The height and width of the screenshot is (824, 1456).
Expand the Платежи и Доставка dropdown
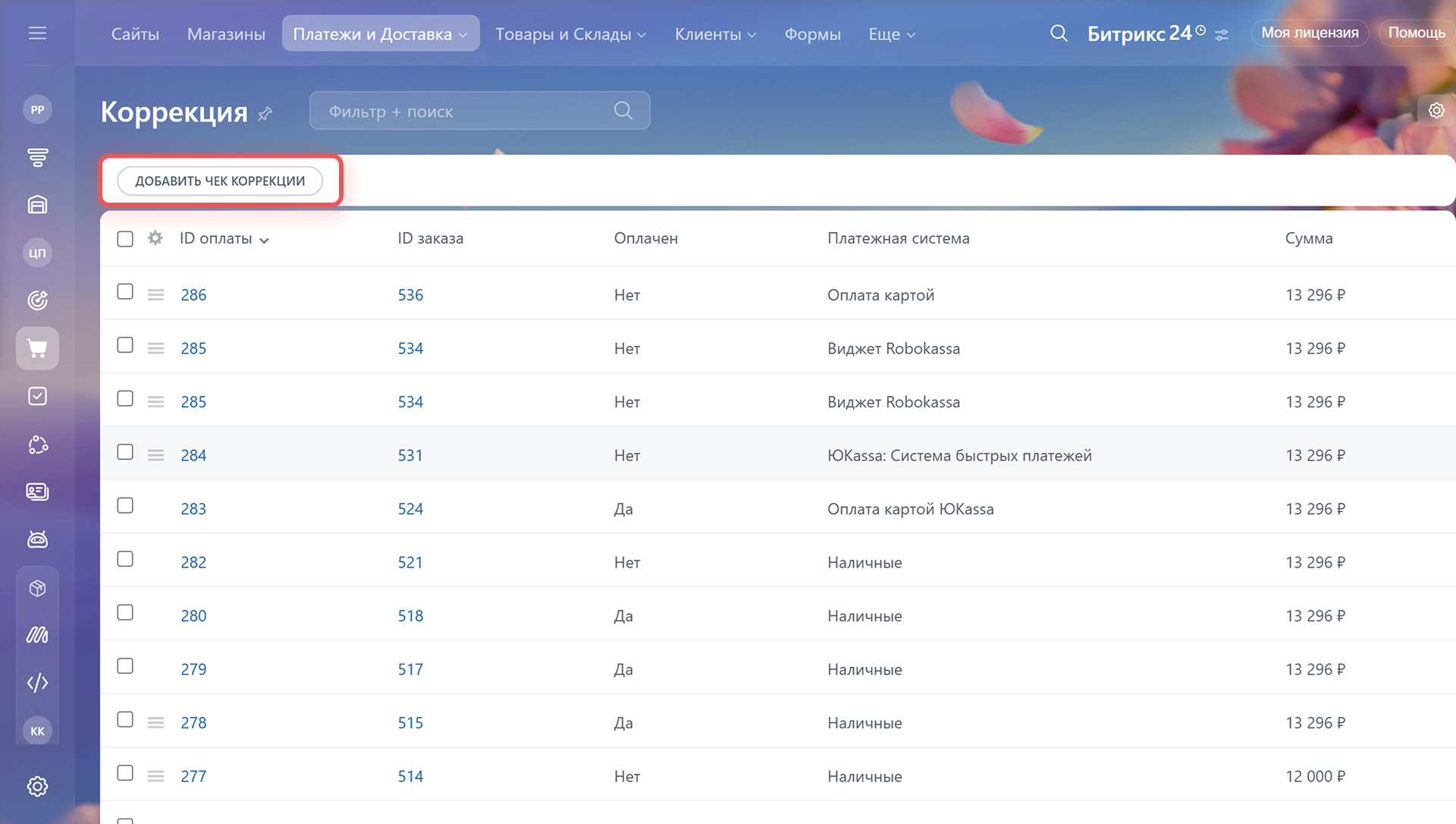click(381, 34)
